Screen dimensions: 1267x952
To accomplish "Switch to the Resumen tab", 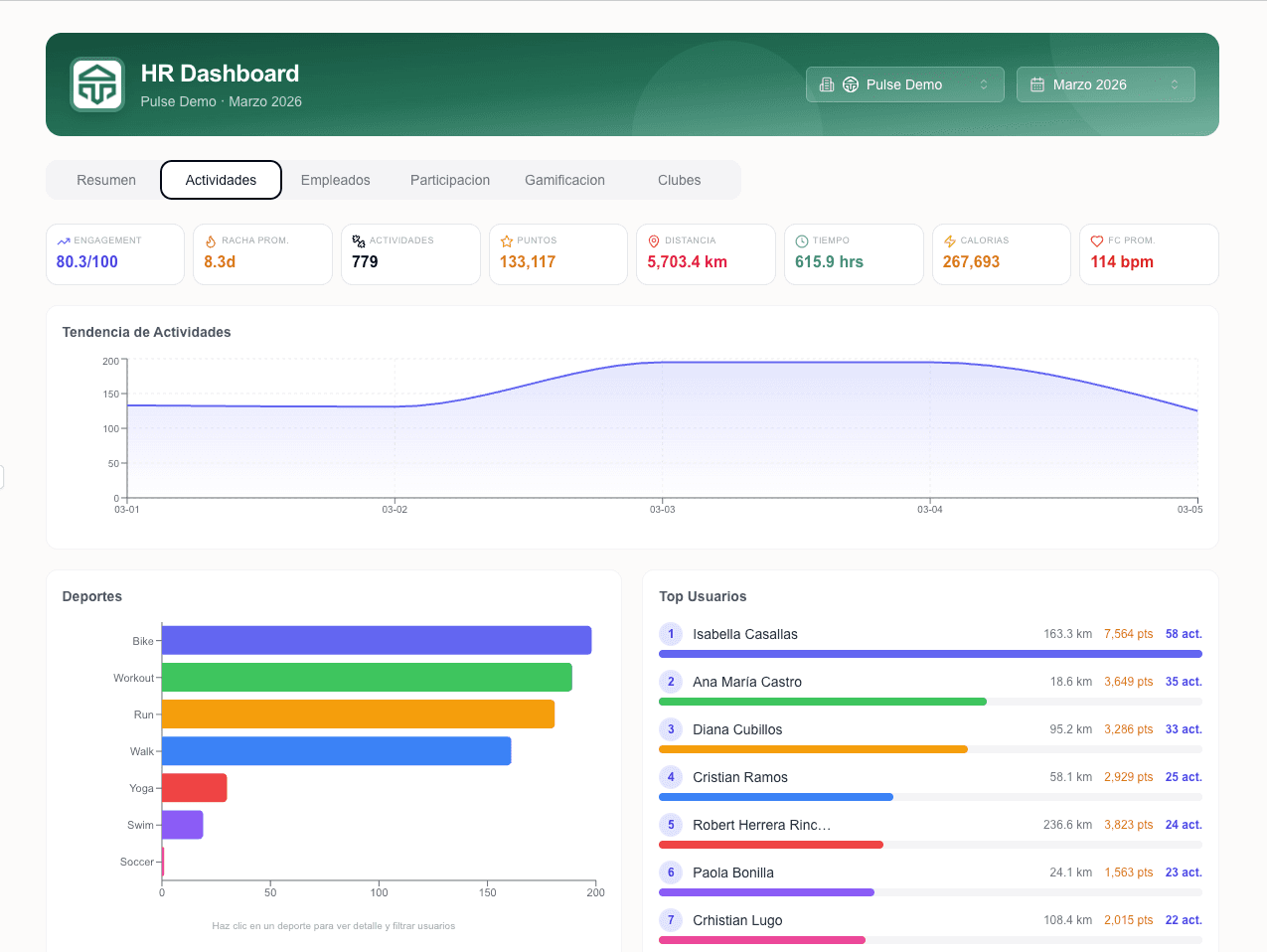I will pyautogui.click(x=105, y=180).
